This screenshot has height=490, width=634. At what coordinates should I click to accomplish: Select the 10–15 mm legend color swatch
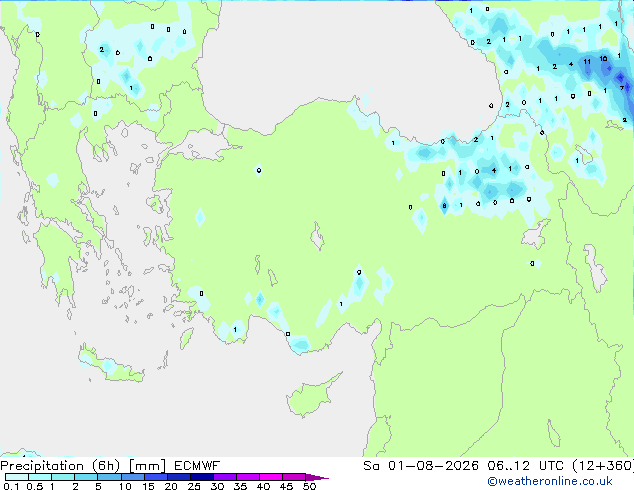click(x=133, y=477)
